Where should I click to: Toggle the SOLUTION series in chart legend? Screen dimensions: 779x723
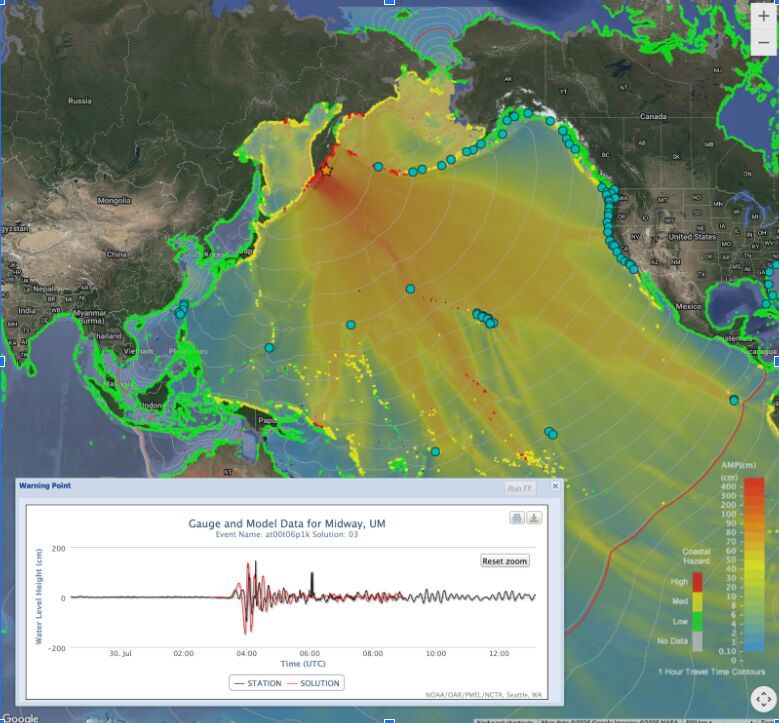pos(313,683)
